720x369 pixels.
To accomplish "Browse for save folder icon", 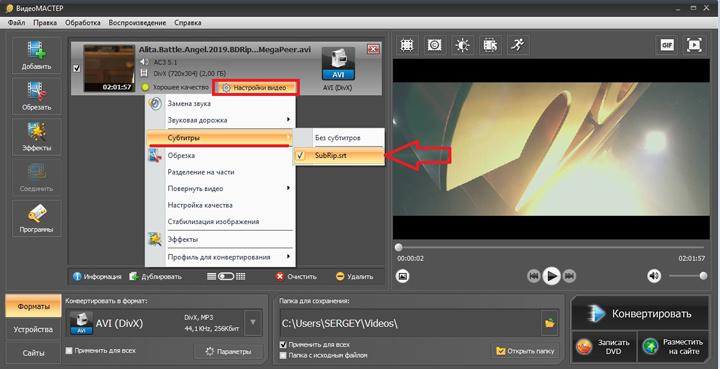I will coord(549,323).
